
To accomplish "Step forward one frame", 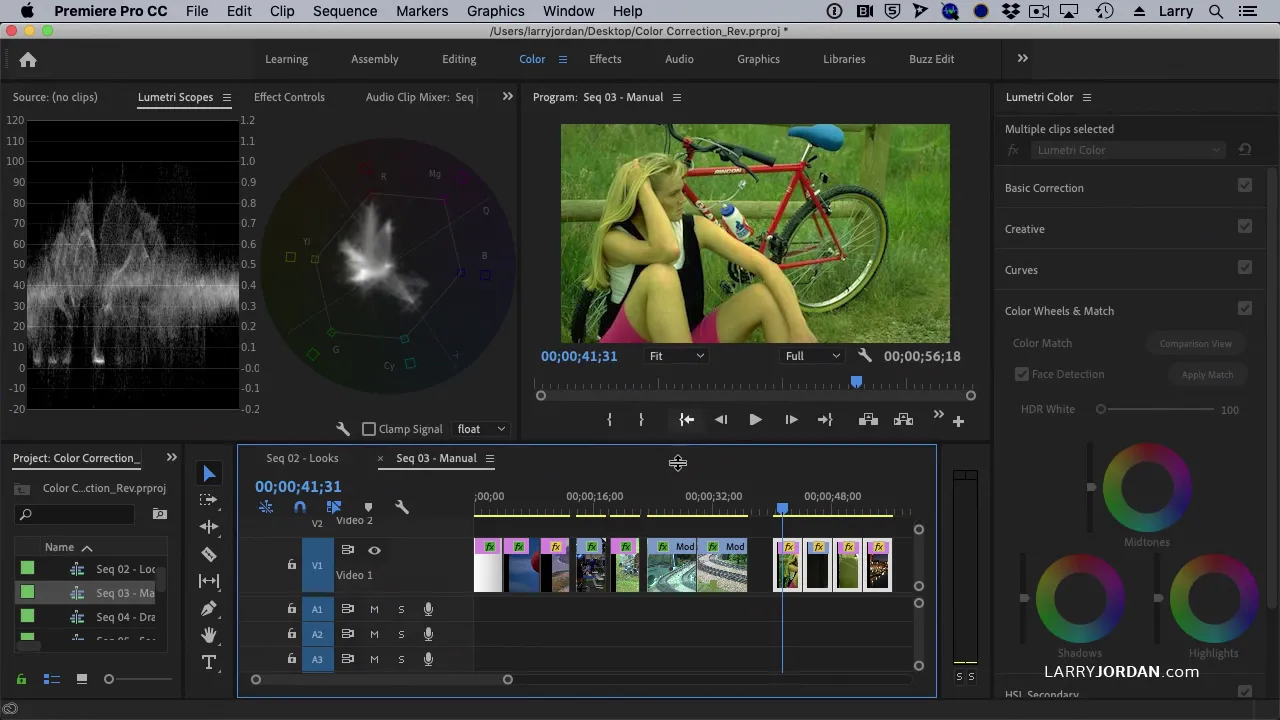I will tap(791, 420).
